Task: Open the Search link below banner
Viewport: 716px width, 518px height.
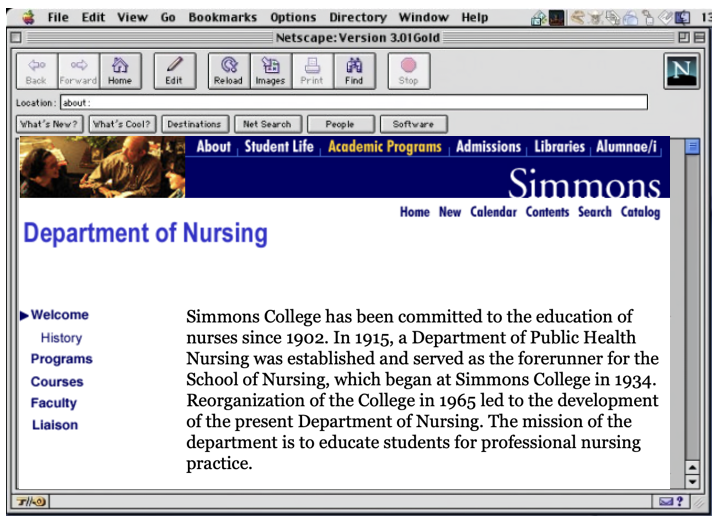Action: [x=595, y=212]
